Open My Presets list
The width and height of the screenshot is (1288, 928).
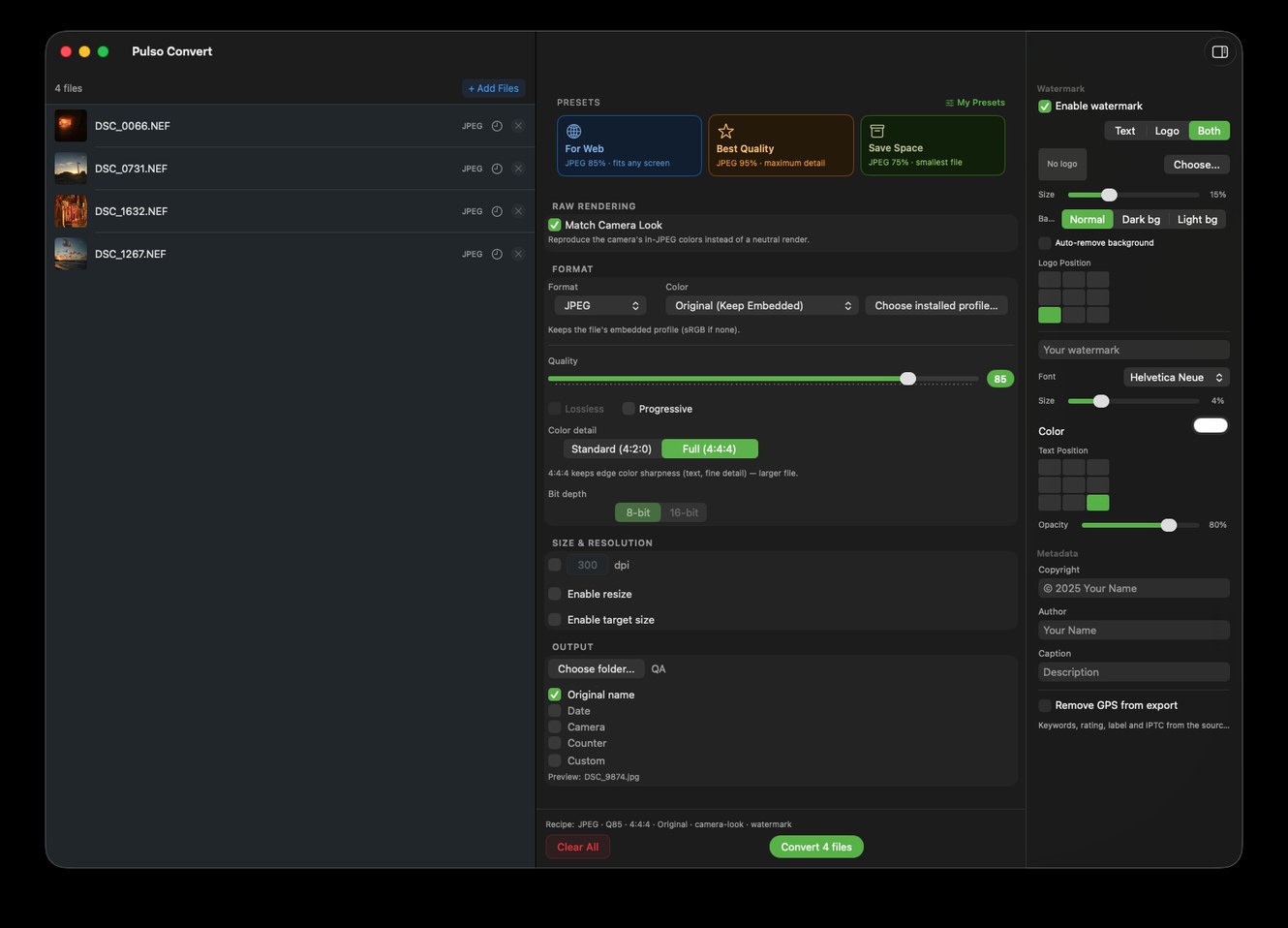tap(975, 103)
